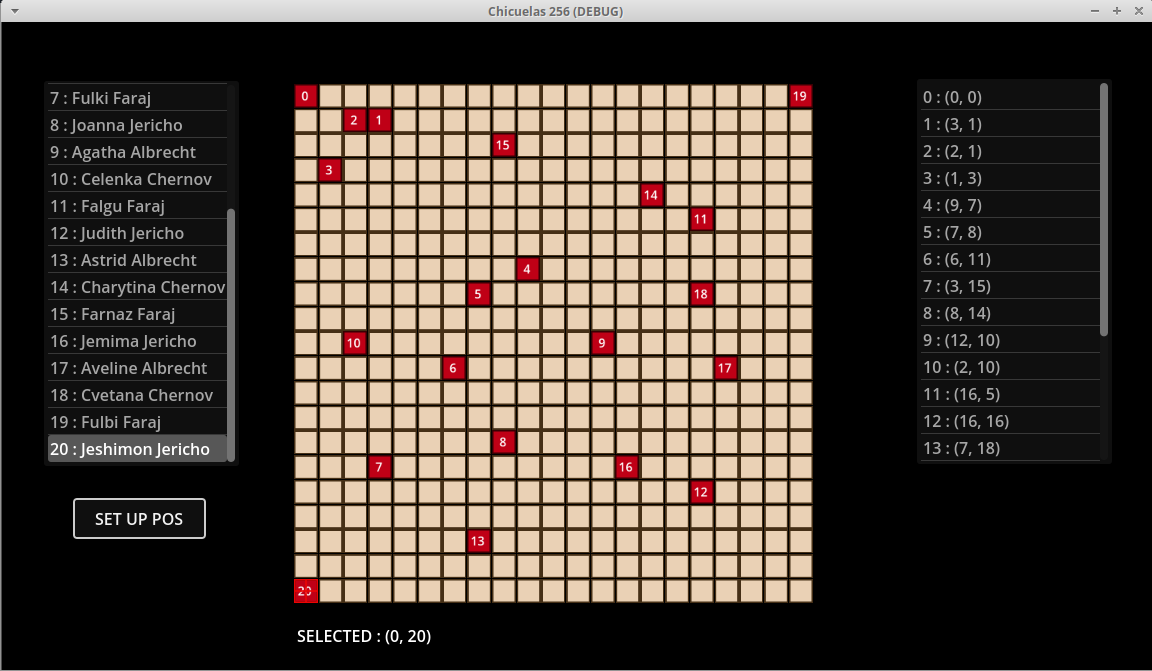
Task: Select red tile numbered 17
Action: coord(726,368)
